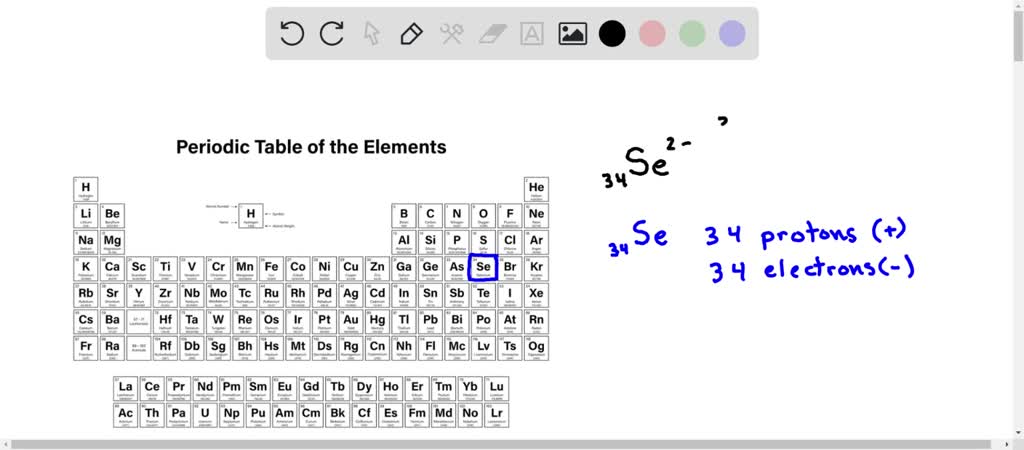Pick the black ink color

612,34
